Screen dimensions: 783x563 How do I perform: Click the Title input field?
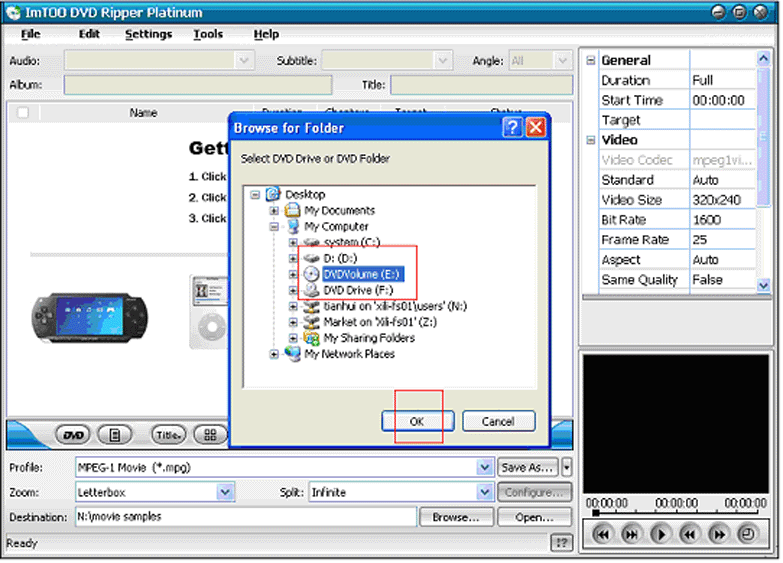[482, 85]
